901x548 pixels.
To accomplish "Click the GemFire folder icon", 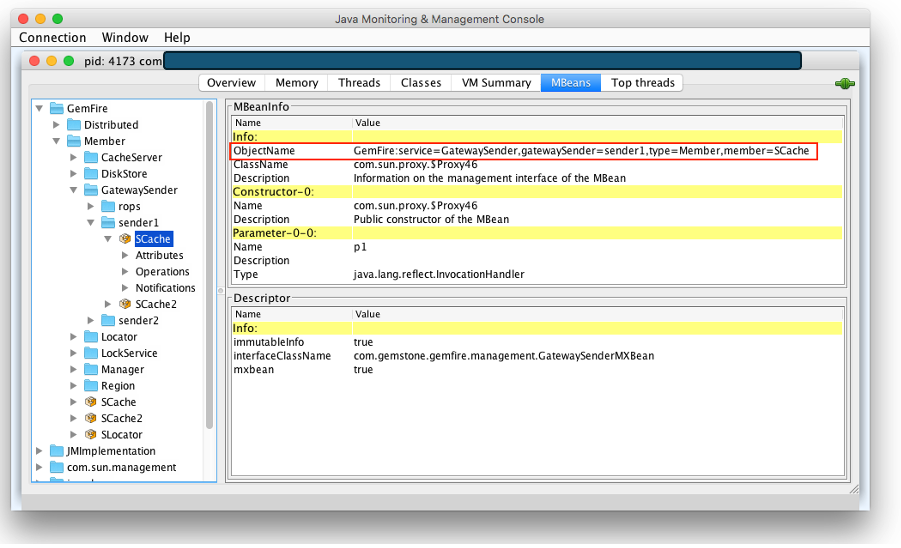I will click(56, 109).
